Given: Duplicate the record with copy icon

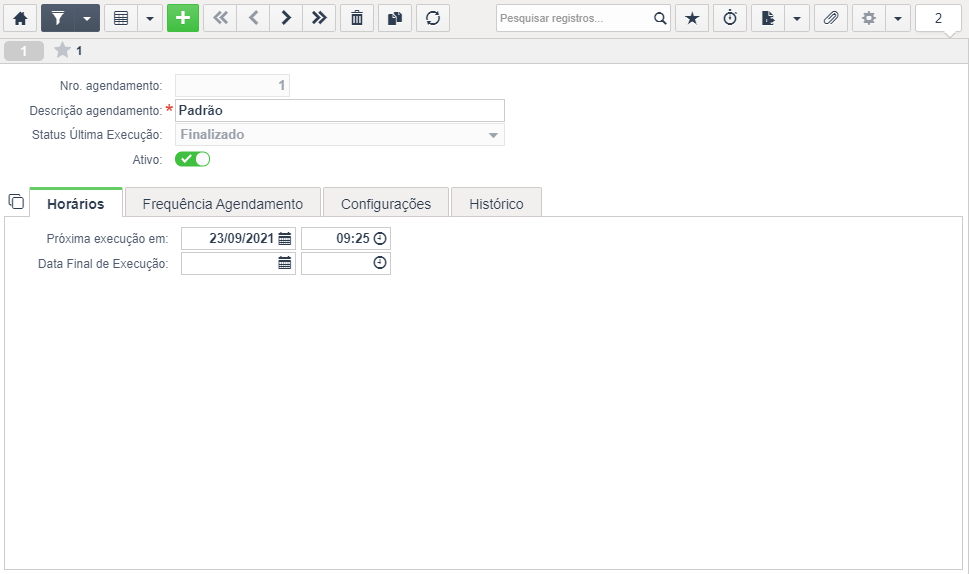Looking at the screenshot, I should 395,19.
